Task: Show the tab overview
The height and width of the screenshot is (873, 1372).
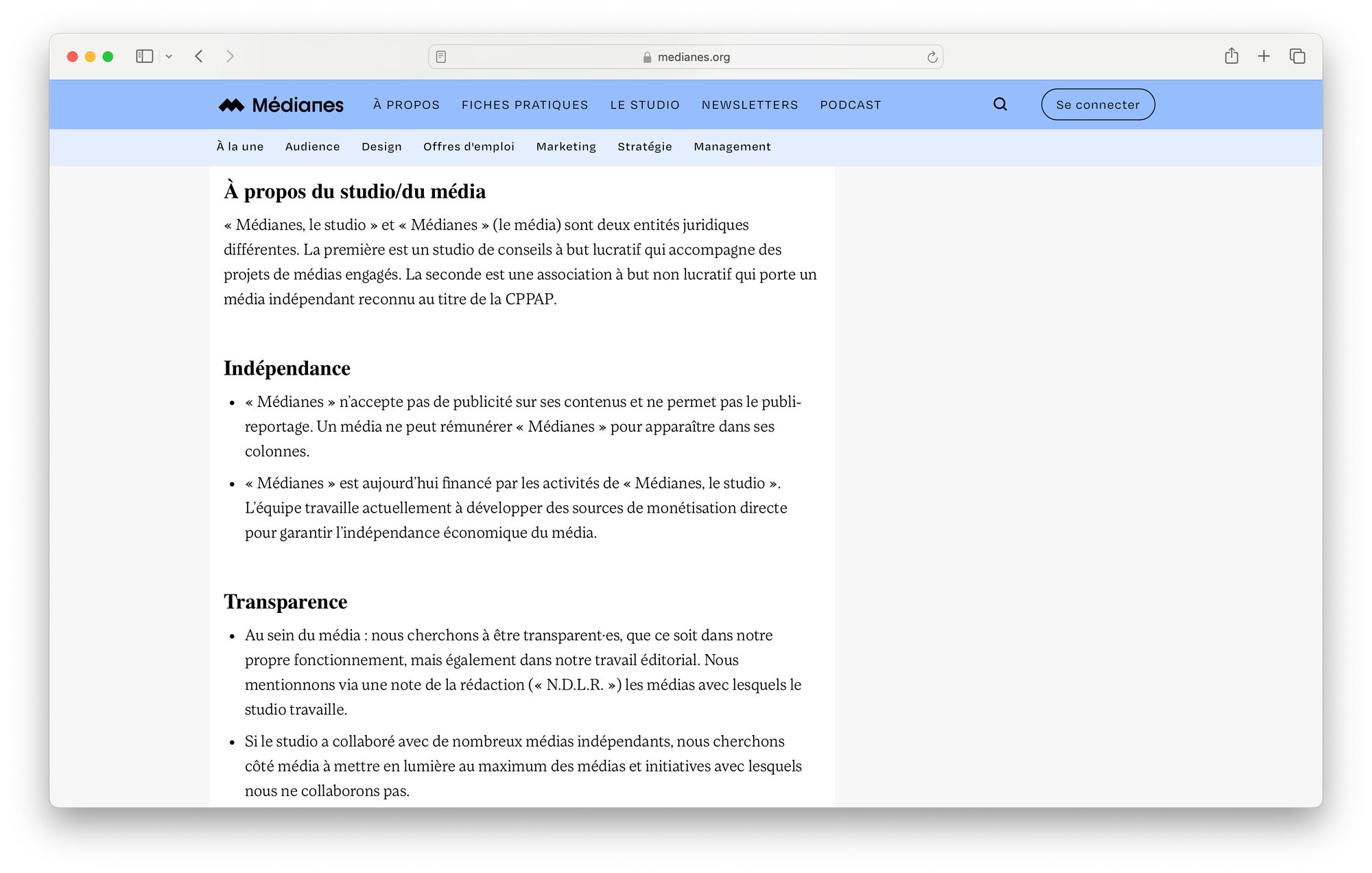Action: pos(1297,56)
